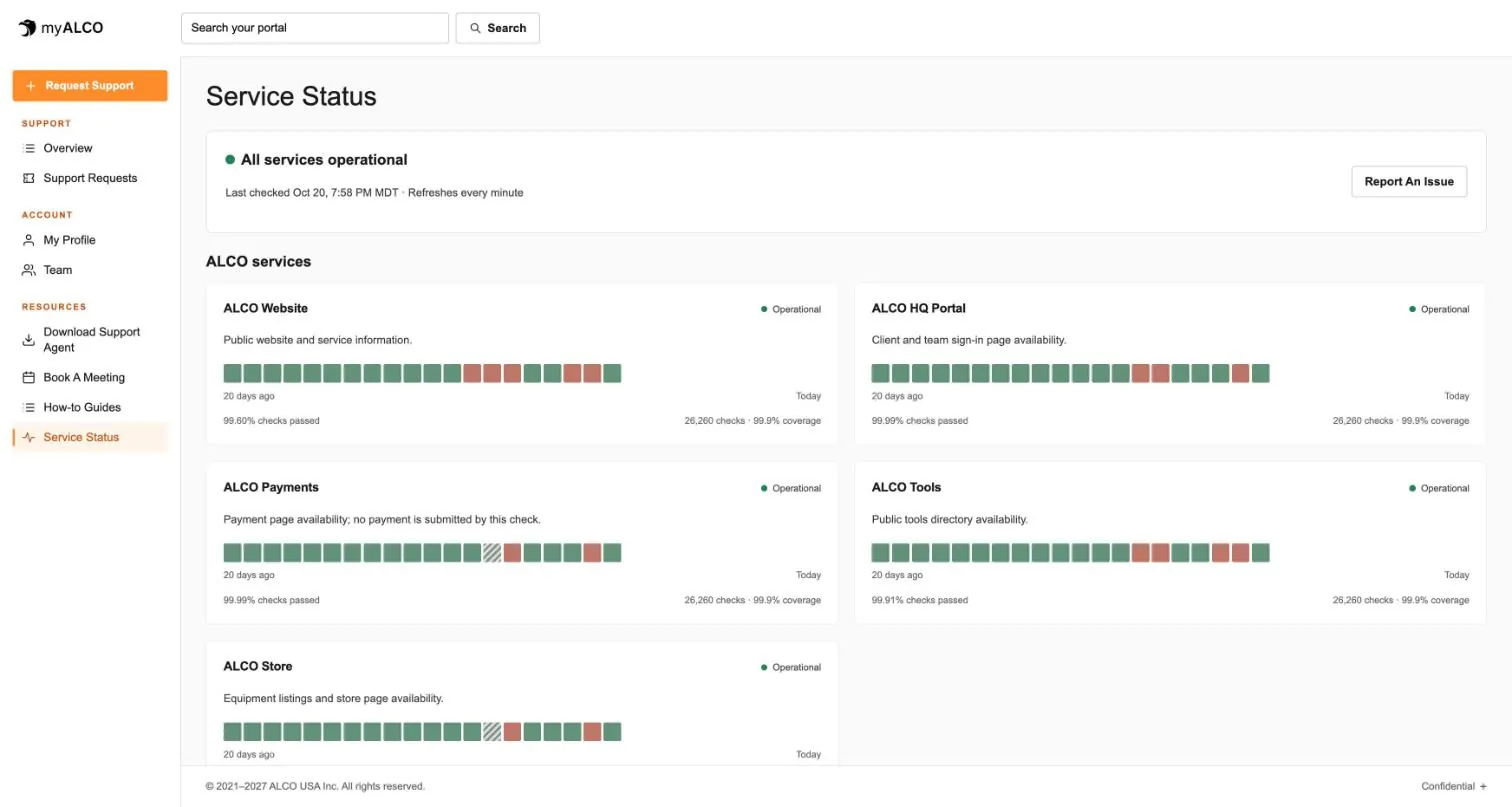
Task: Click the Team people icon
Action: [29, 270]
